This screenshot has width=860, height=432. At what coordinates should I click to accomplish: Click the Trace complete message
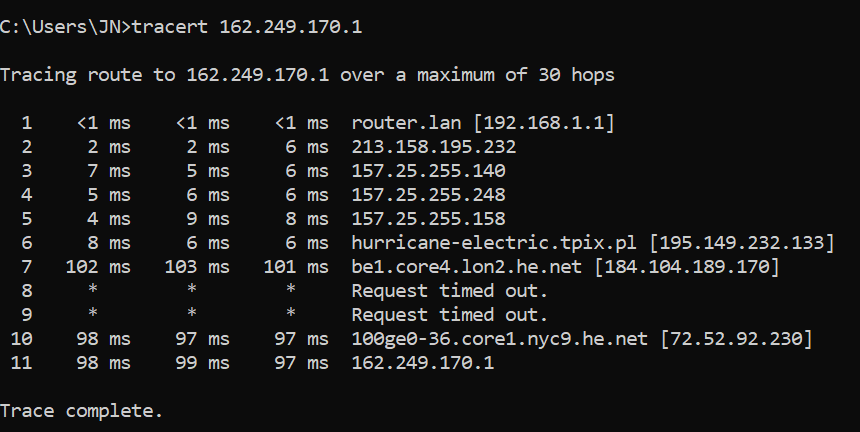[x=81, y=411]
